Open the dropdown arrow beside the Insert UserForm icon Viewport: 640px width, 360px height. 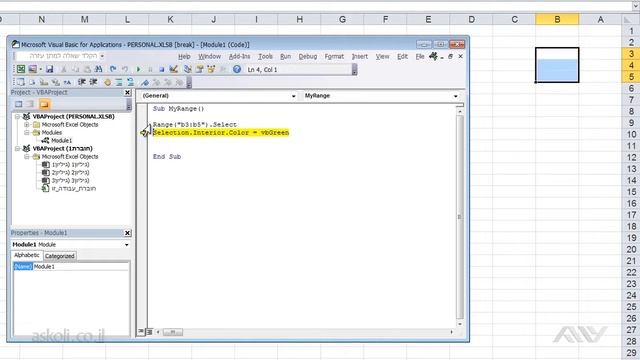[x=40, y=69]
